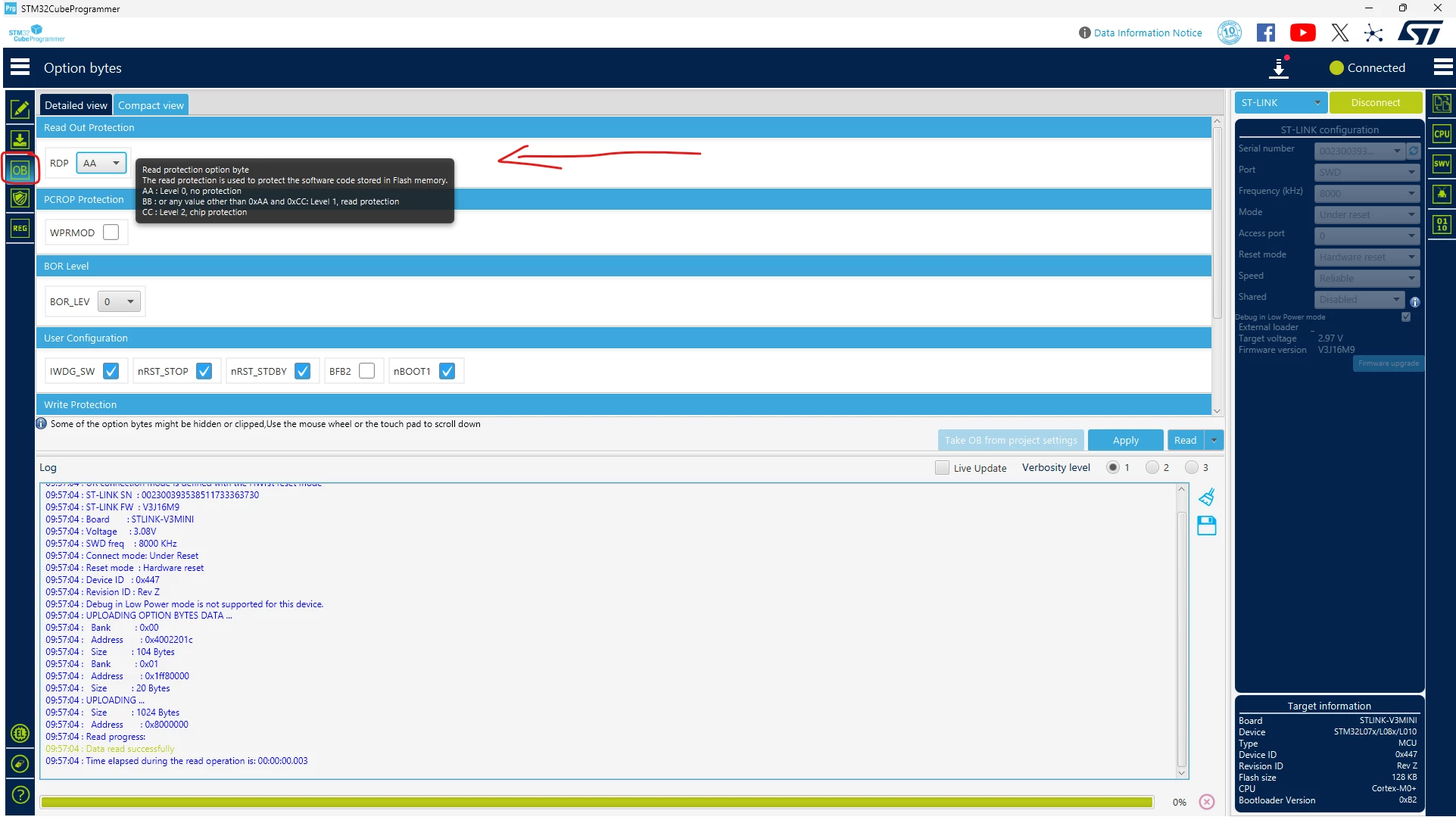Toggle the WPRMOD checkbox
The height and width of the screenshot is (817, 1456).
point(111,232)
